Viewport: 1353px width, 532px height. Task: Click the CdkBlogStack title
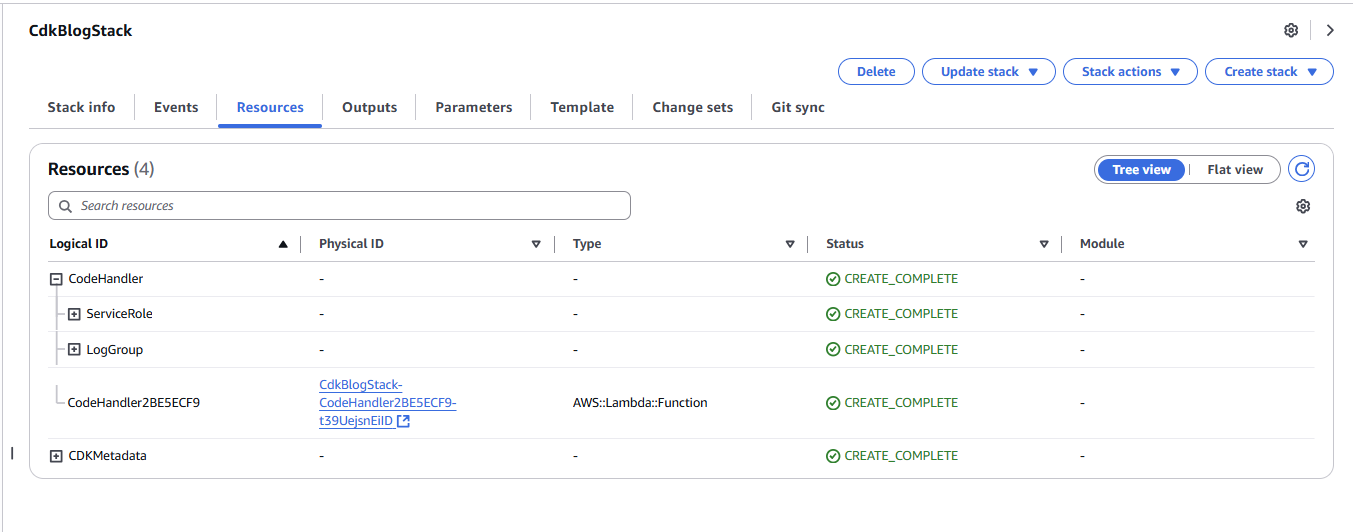pos(81,30)
